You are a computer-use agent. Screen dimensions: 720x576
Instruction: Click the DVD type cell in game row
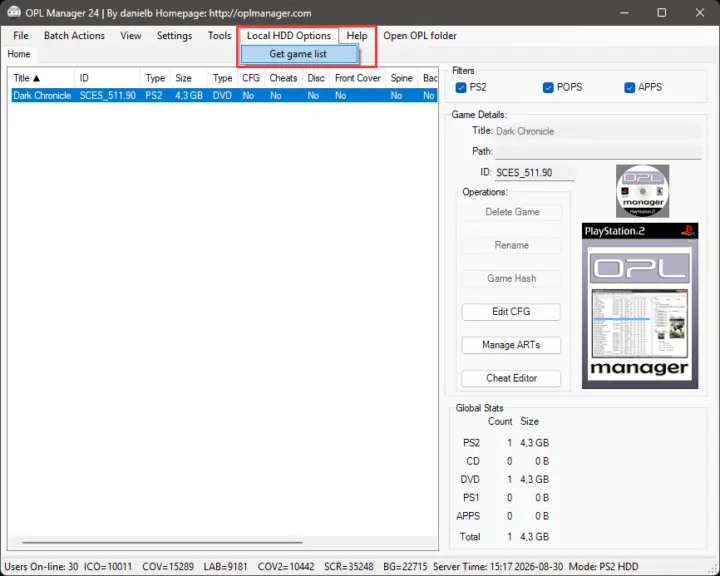point(222,96)
